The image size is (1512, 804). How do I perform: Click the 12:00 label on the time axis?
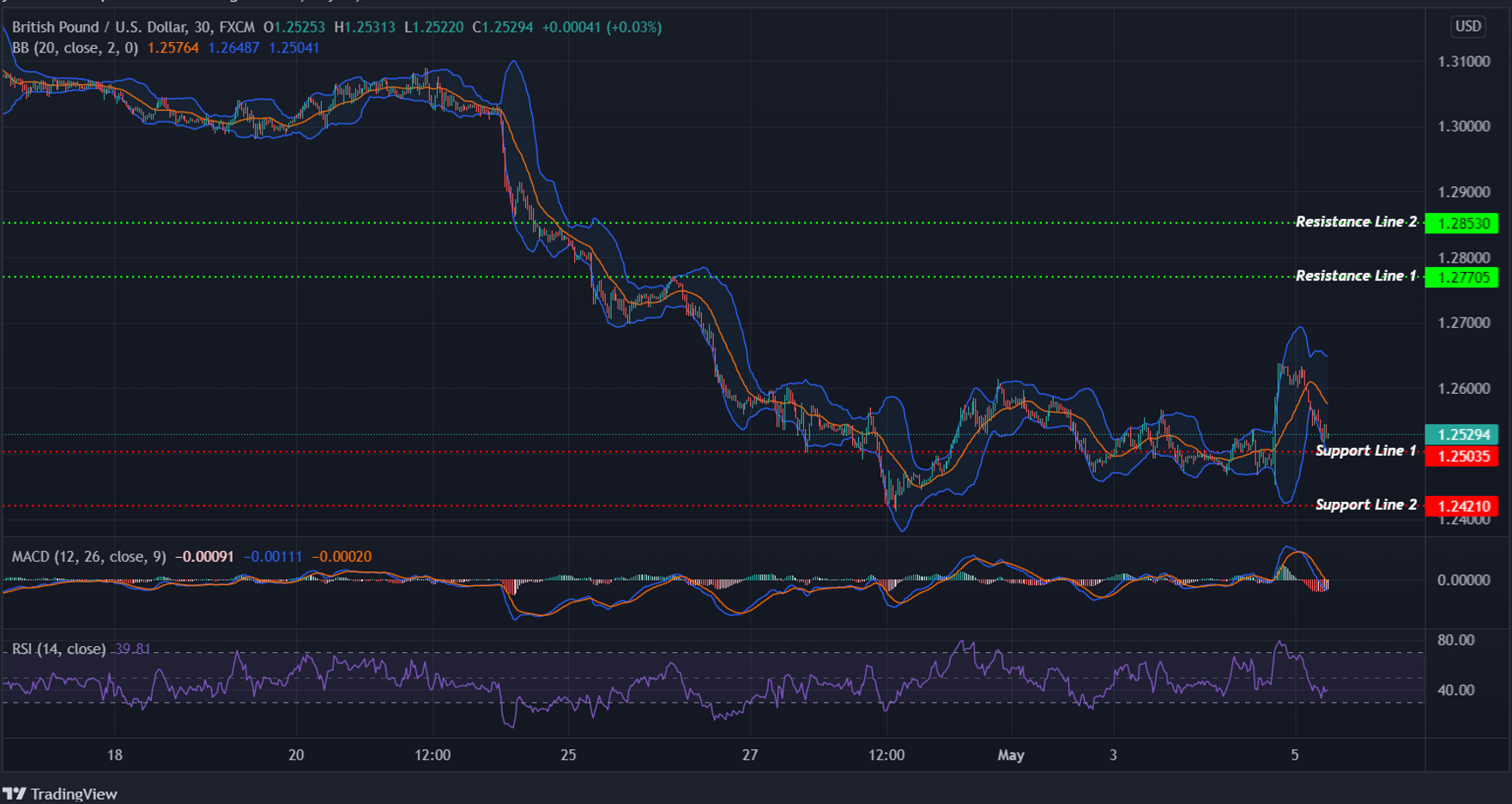point(433,755)
